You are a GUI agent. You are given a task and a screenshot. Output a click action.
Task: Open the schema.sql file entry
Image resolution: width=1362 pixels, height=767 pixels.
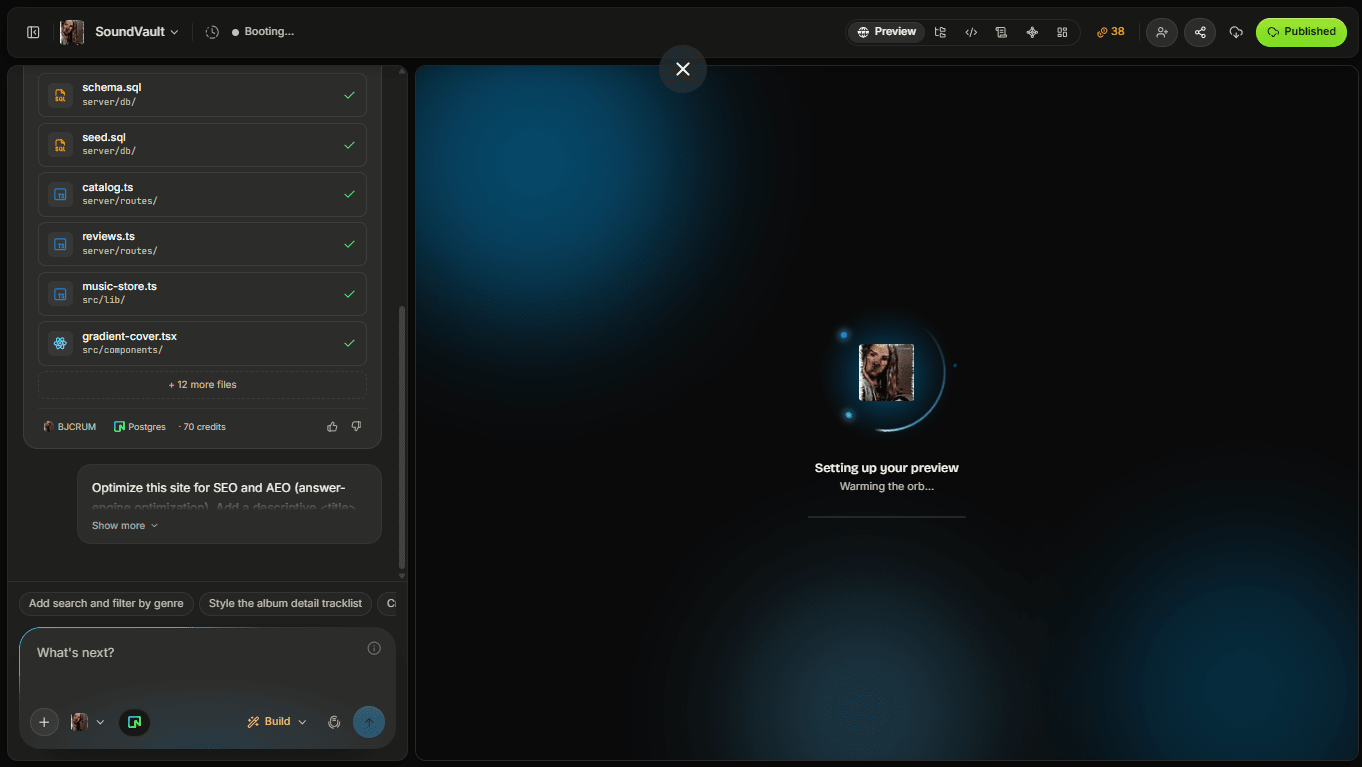[202, 95]
